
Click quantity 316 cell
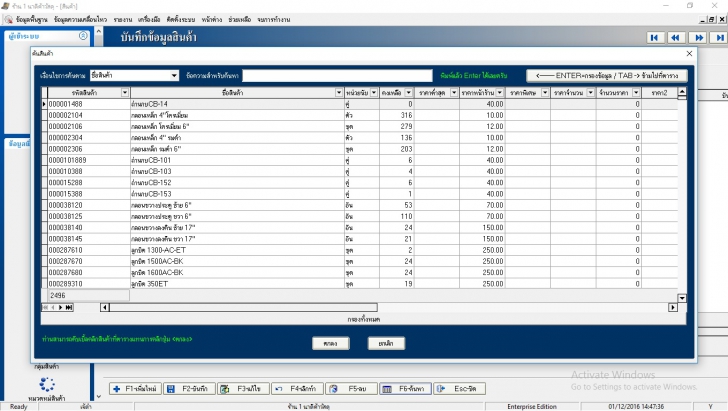pyautogui.click(x=396, y=115)
